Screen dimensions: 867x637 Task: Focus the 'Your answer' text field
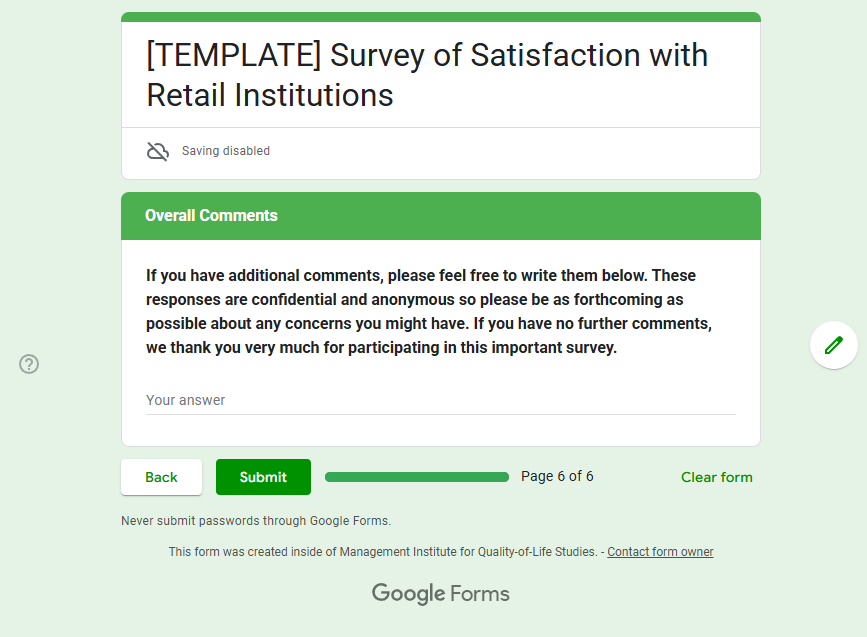click(x=440, y=400)
